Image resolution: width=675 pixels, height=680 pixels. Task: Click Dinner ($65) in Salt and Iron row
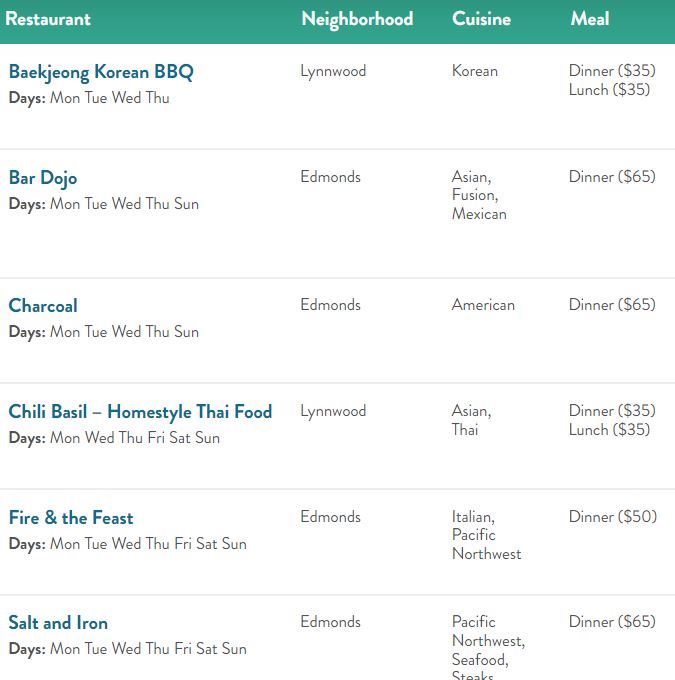[612, 622]
